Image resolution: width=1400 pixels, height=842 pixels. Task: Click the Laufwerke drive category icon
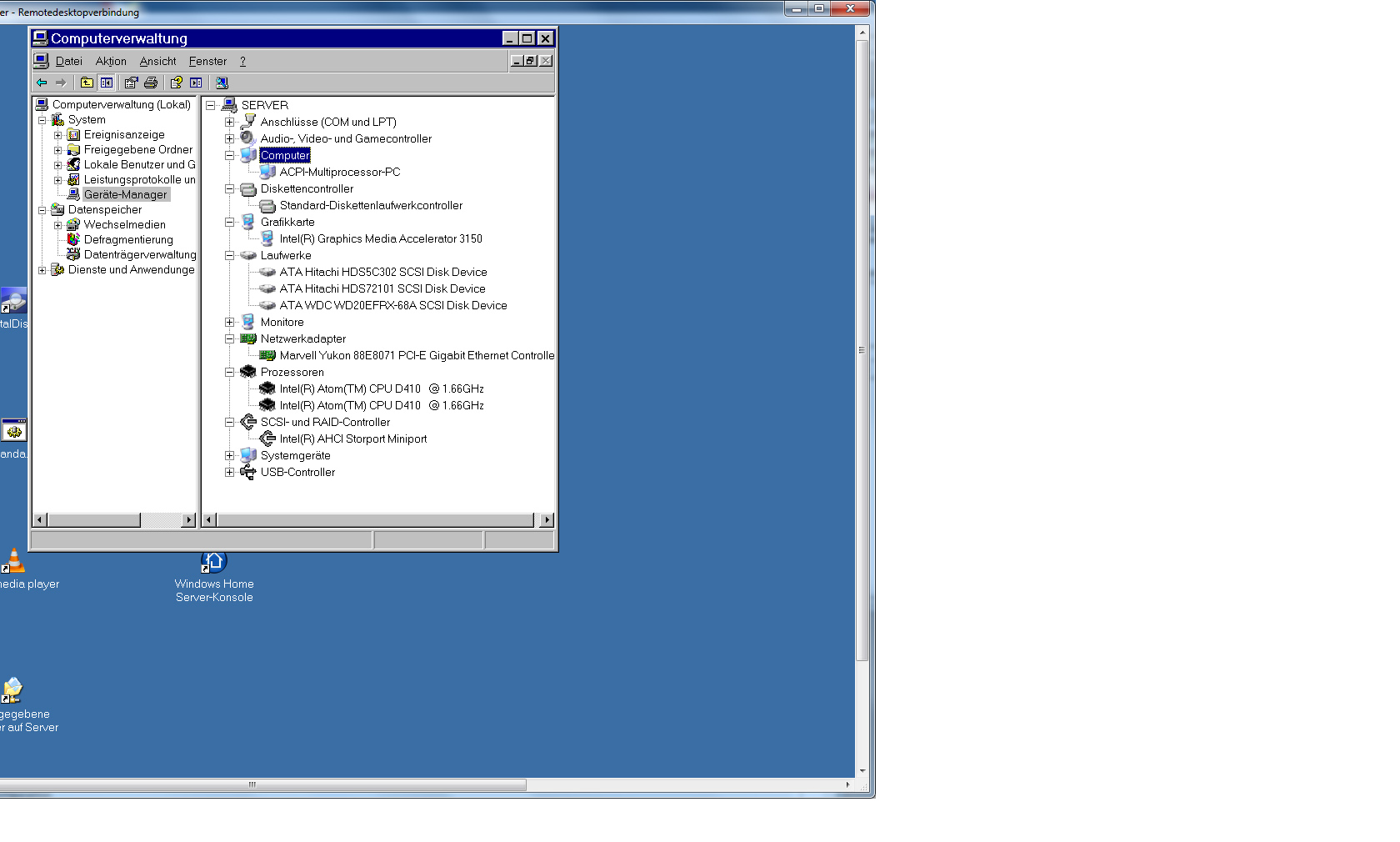pos(247,255)
